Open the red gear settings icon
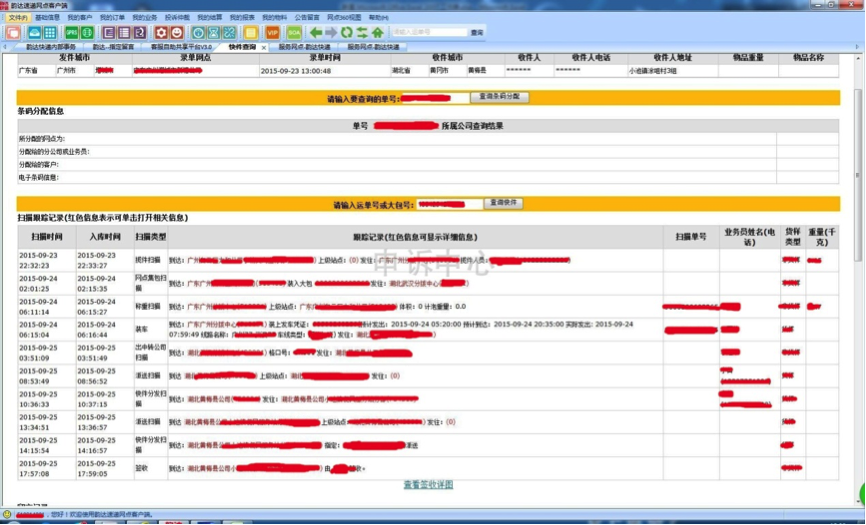Image resolution: width=866 pixels, height=525 pixels. point(161,33)
